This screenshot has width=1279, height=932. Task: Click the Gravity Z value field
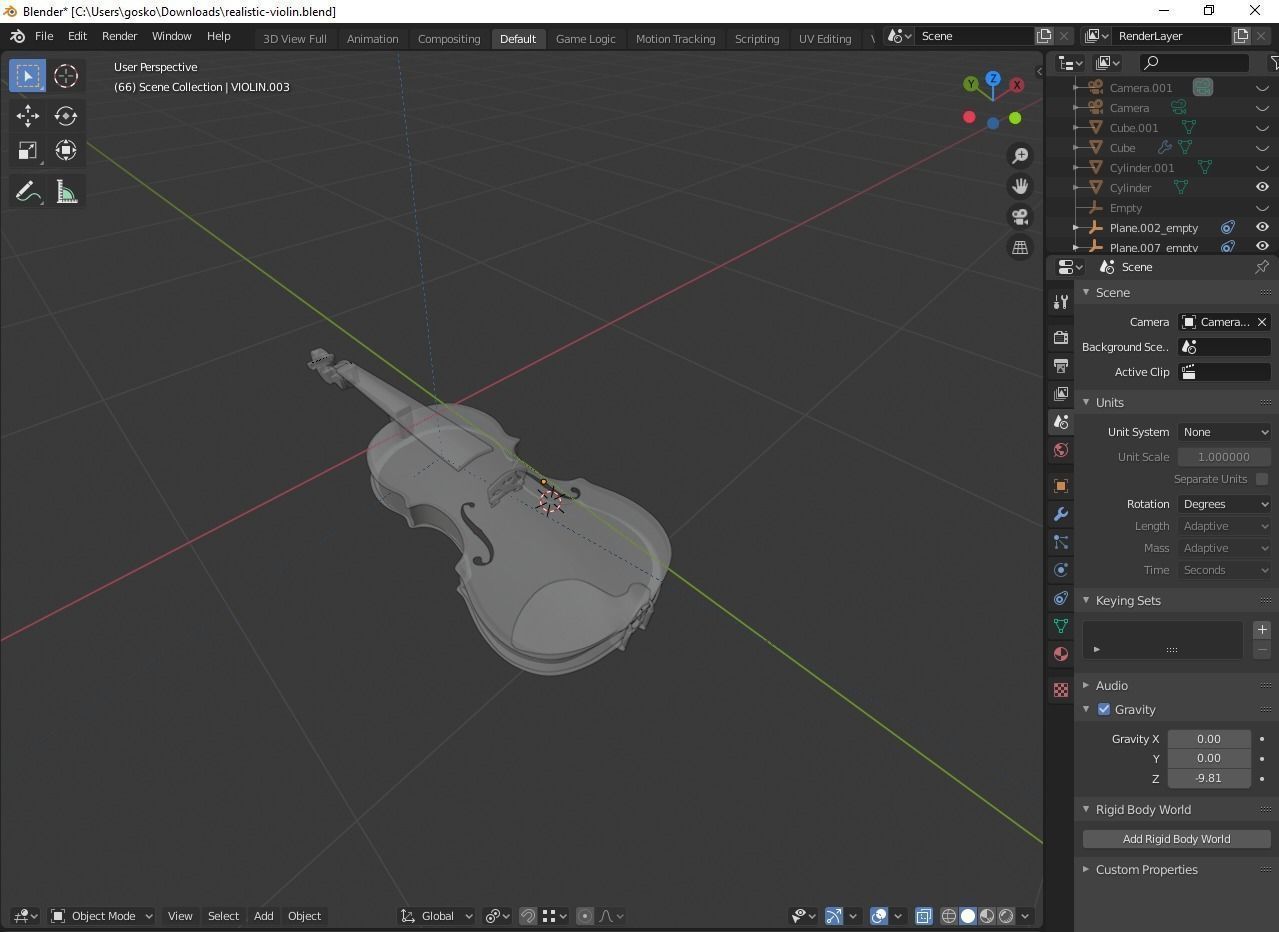tap(1208, 778)
